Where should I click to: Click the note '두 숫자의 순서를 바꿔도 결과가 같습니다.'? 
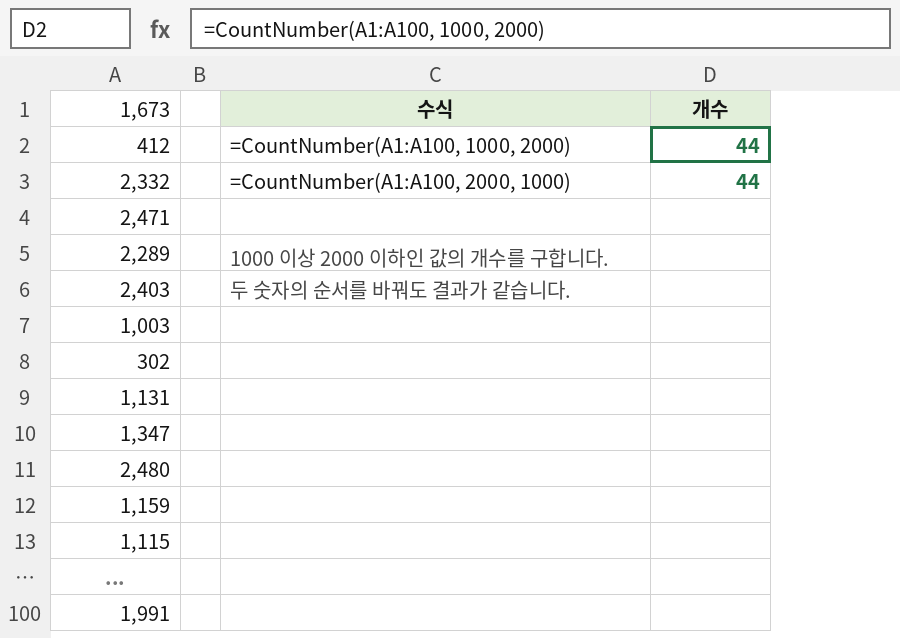tap(400, 290)
